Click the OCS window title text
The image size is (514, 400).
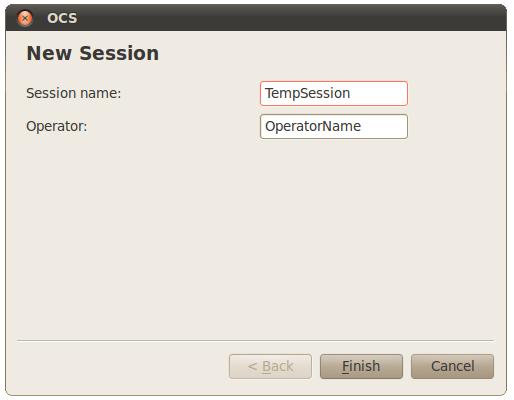[x=62, y=18]
